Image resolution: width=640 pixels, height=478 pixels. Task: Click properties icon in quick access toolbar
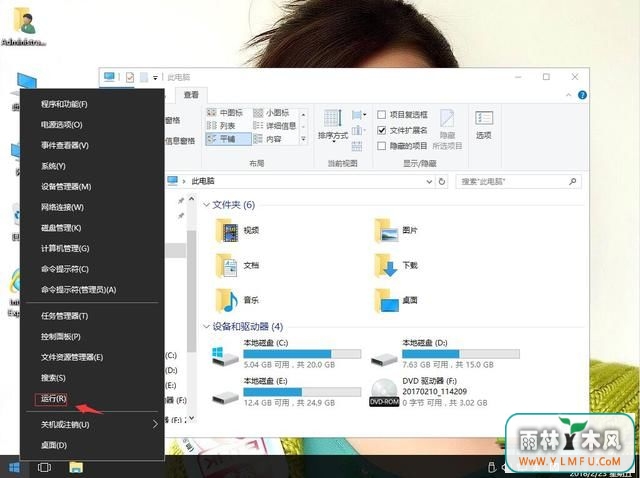[x=130, y=77]
